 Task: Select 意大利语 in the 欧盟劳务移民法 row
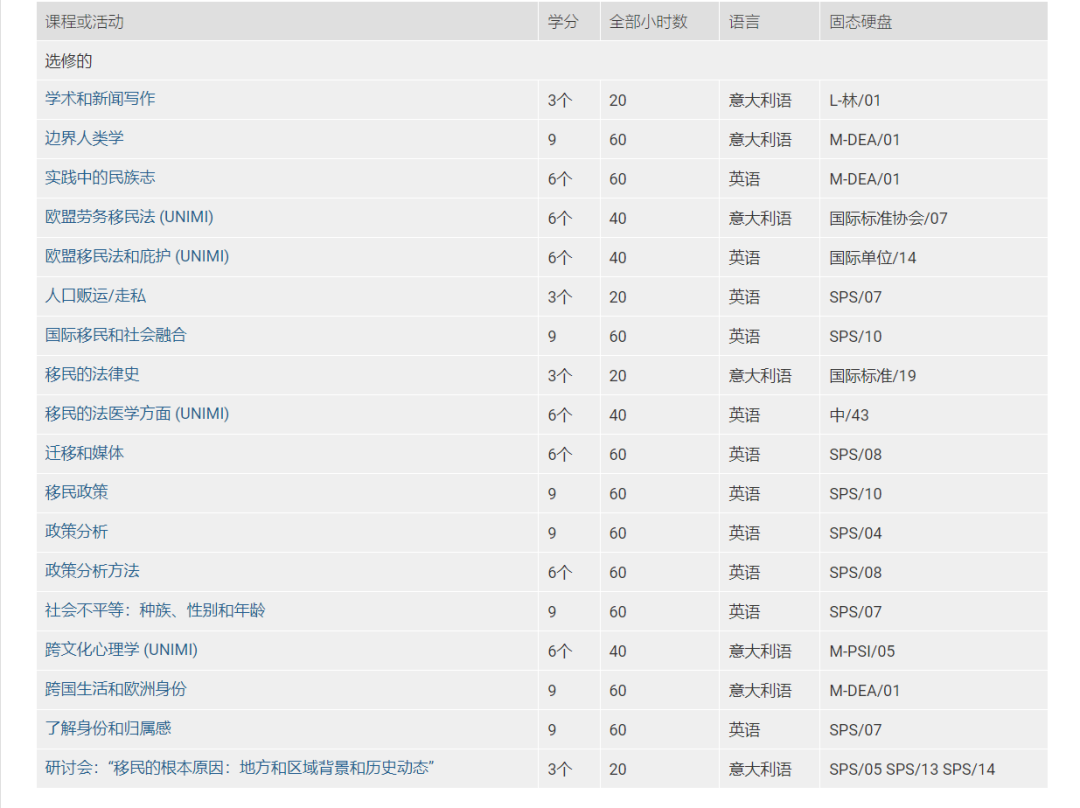[x=760, y=218]
